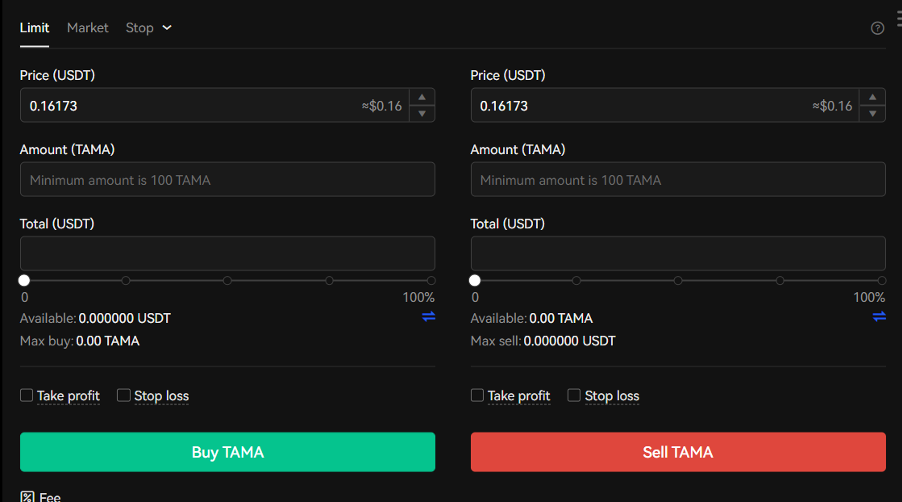
Task: Set the buy slider to 100% mark
Action: (x=431, y=281)
